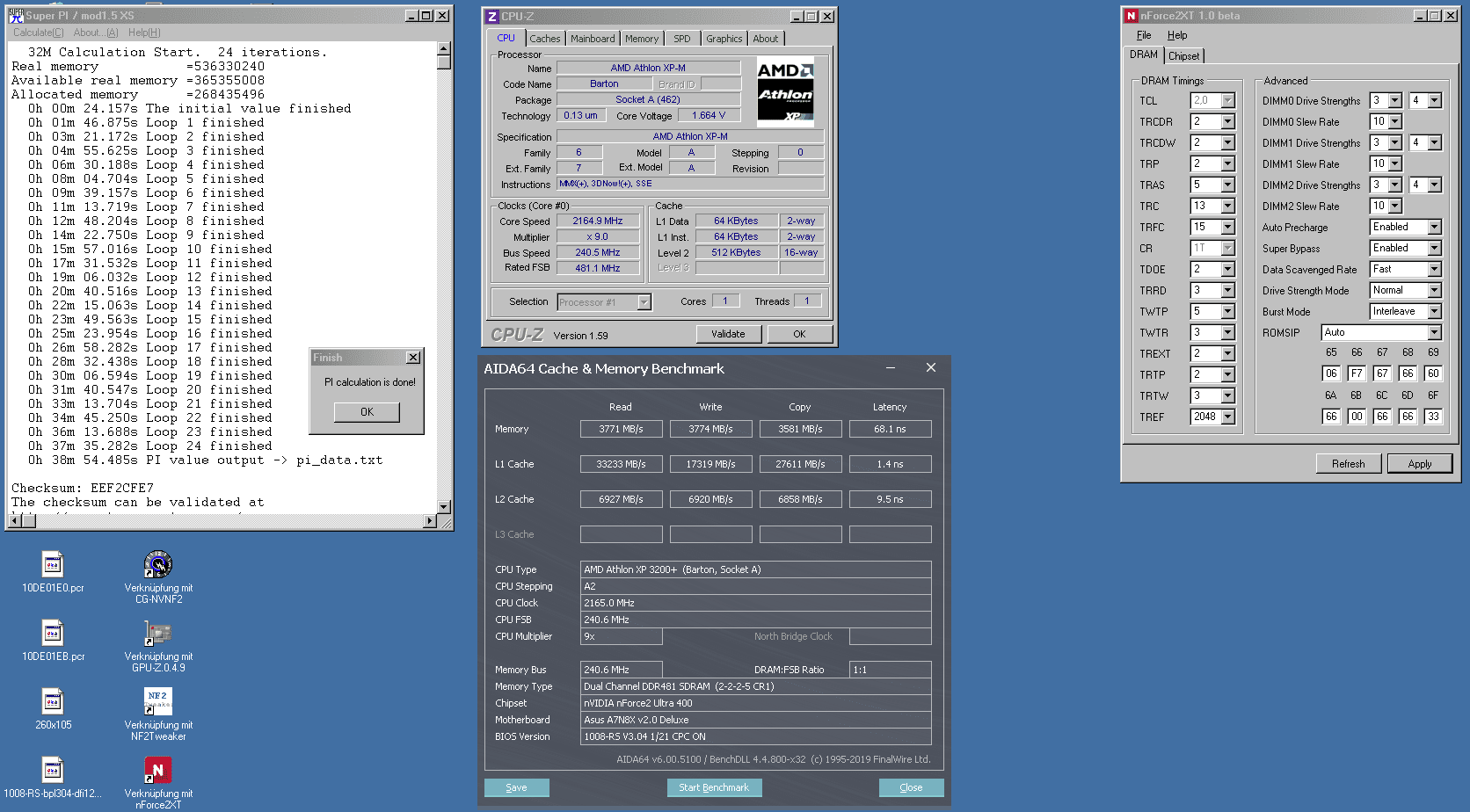Open the 10DE01EB.pcr file icon

pyautogui.click(x=53, y=634)
